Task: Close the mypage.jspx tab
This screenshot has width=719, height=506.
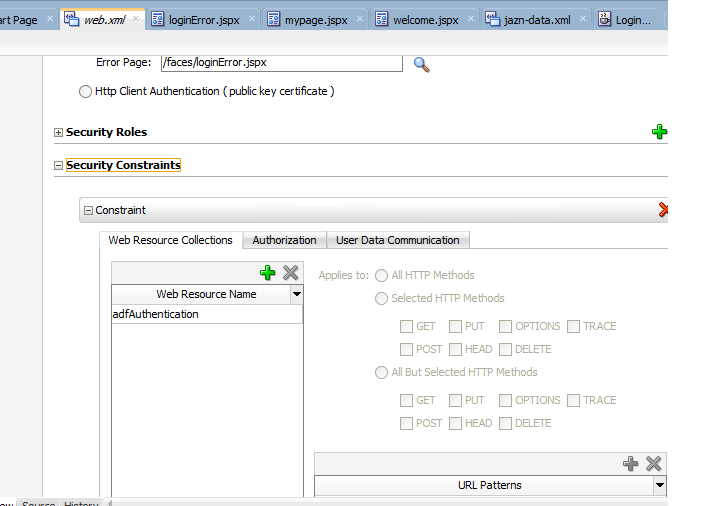Action: coord(360,19)
